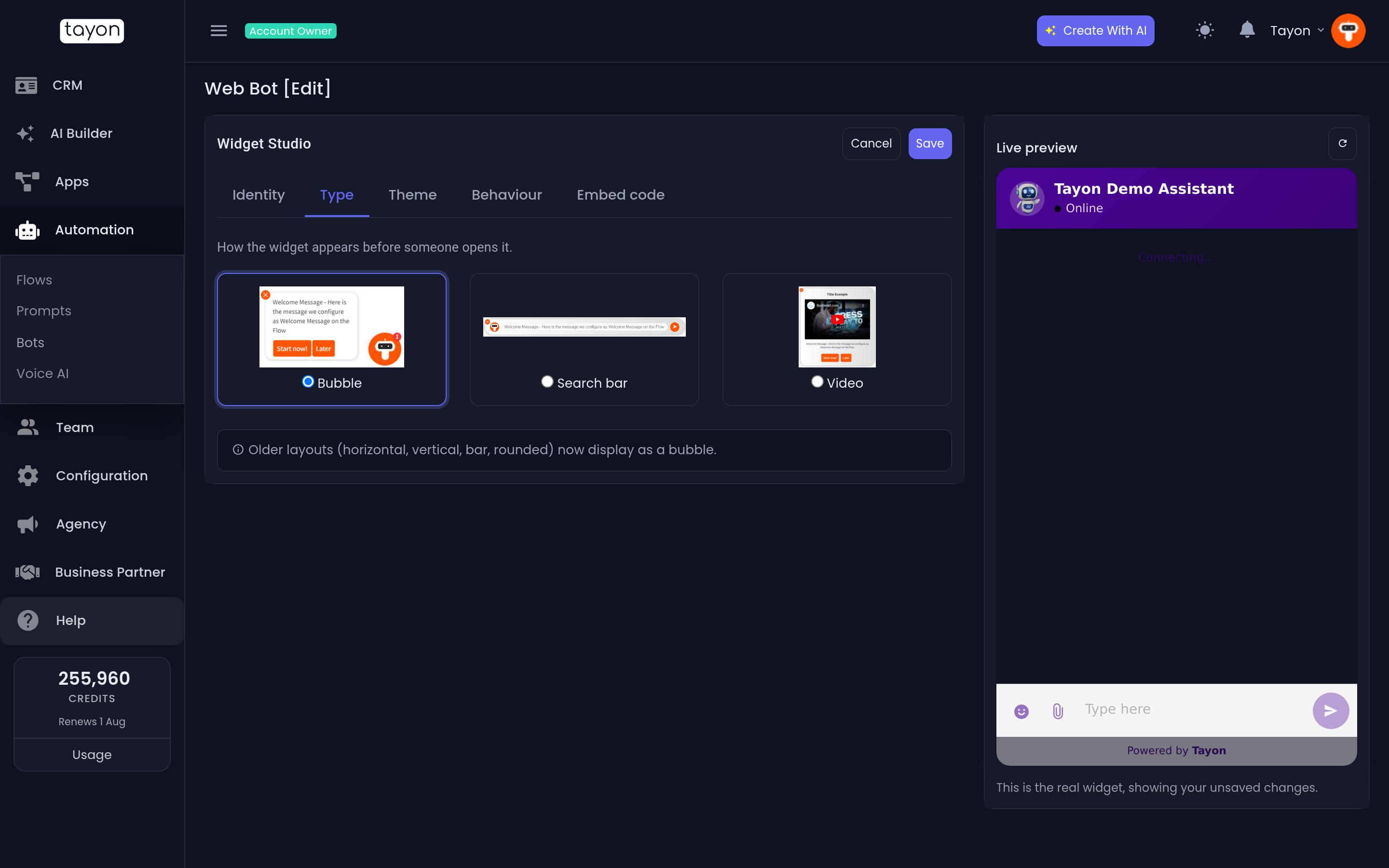Open Flows in the sidebar
1389x868 pixels.
[34, 280]
